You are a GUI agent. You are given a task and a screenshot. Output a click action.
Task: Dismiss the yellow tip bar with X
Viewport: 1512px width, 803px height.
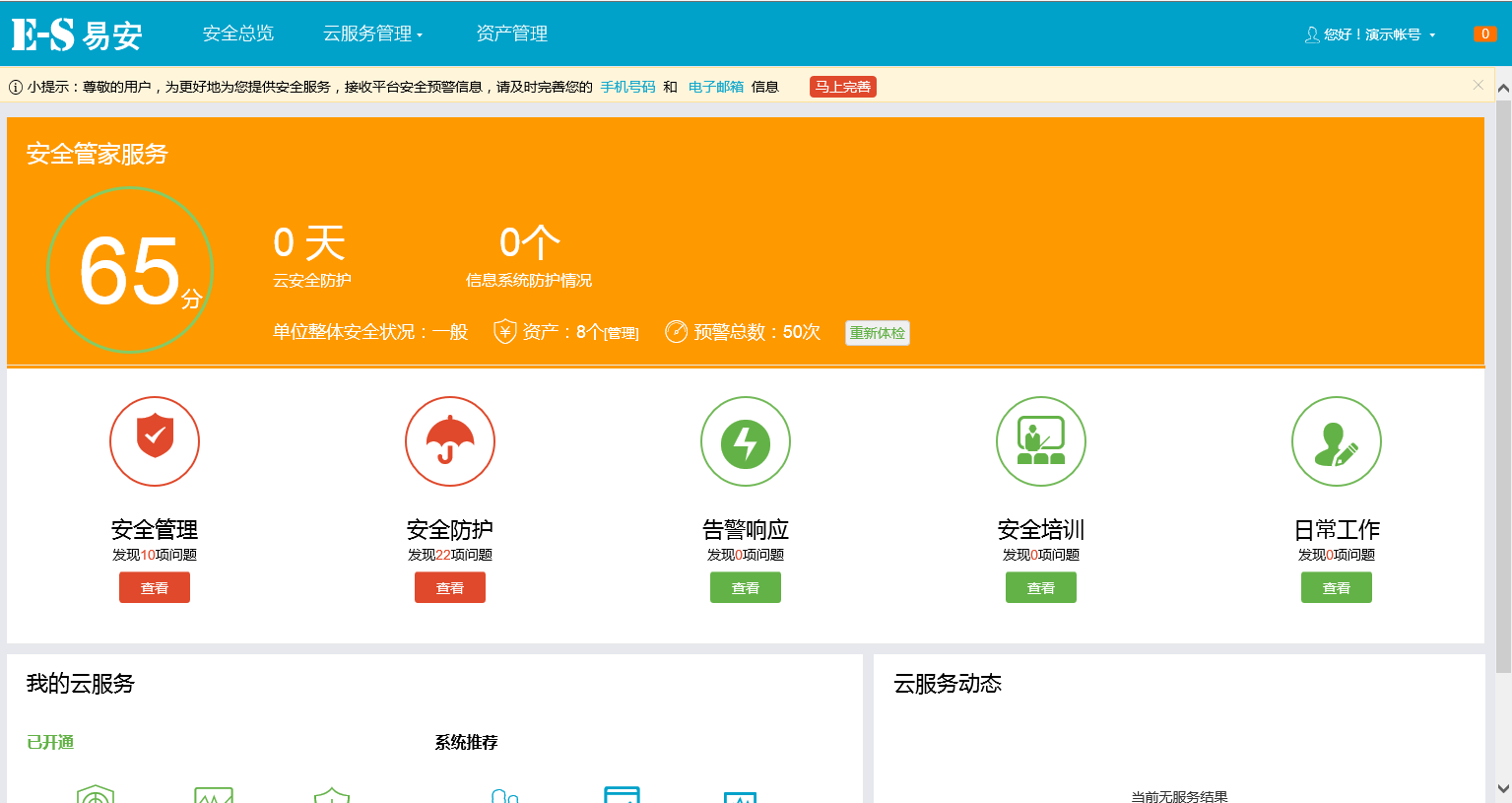point(1478,85)
